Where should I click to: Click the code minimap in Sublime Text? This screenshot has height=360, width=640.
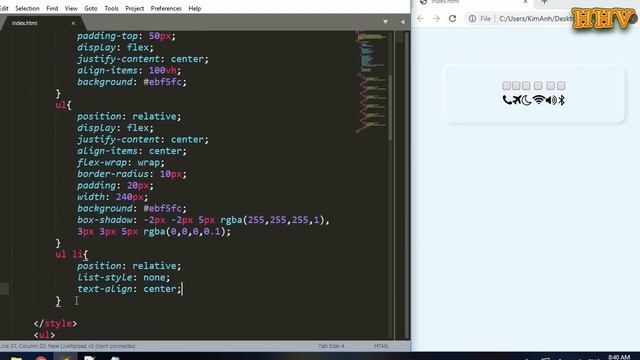point(371,82)
